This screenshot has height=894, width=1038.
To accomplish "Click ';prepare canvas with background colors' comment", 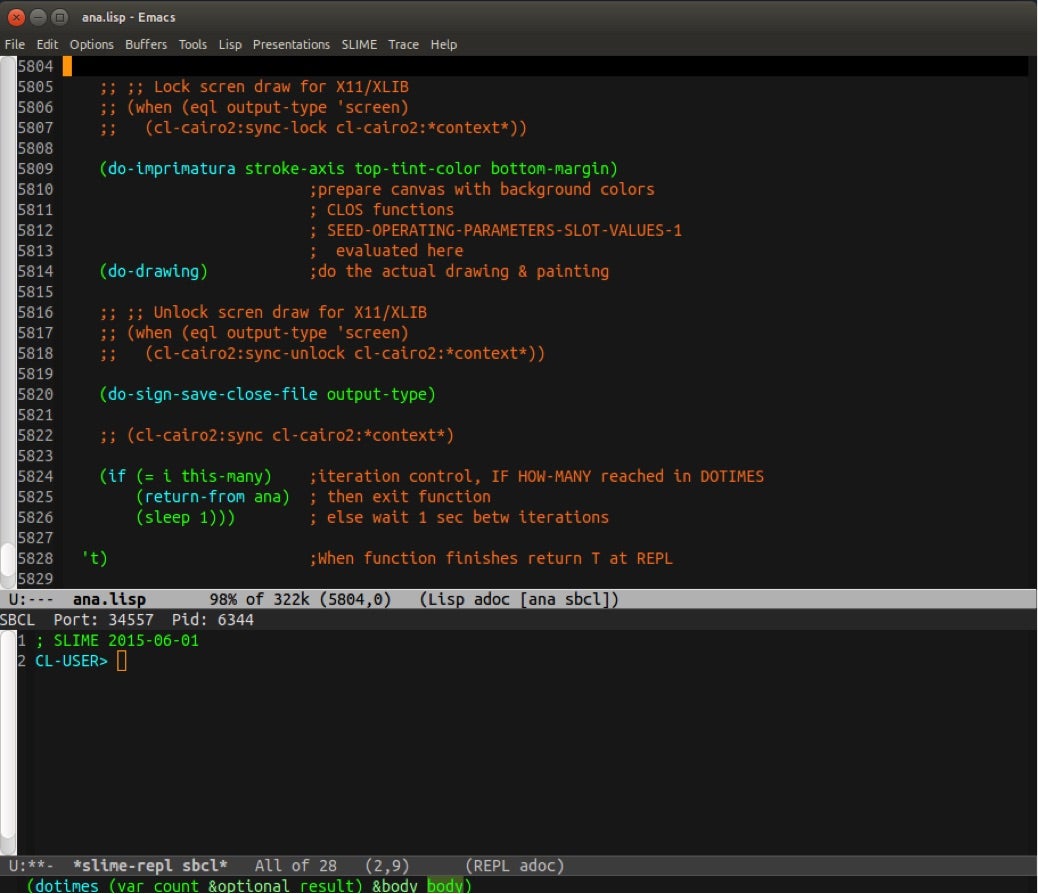I will (x=482, y=189).
